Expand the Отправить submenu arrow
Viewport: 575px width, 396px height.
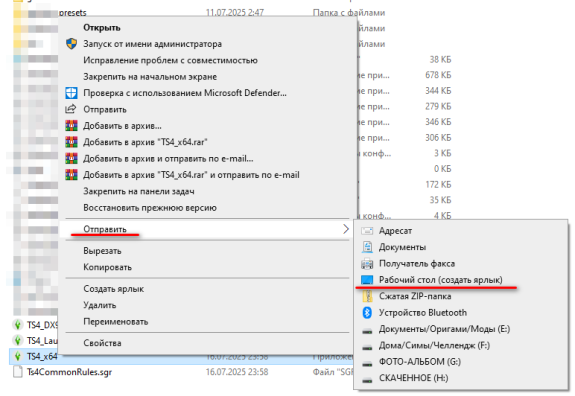pos(346,229)
